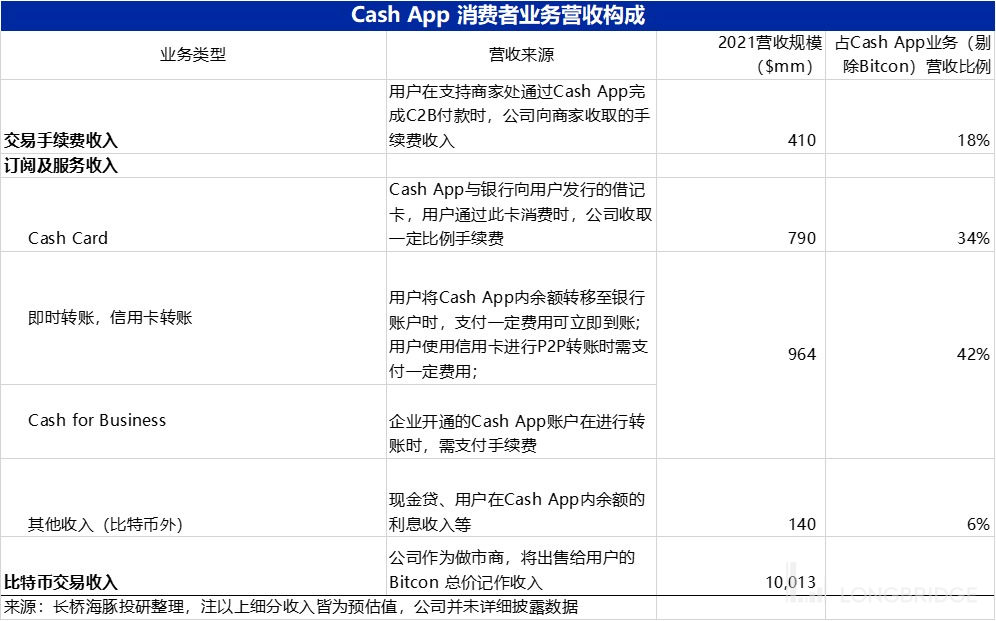Viewport: 996px width, 621px height.
Task: Select the 业务类型 column header
Action: 193,55
